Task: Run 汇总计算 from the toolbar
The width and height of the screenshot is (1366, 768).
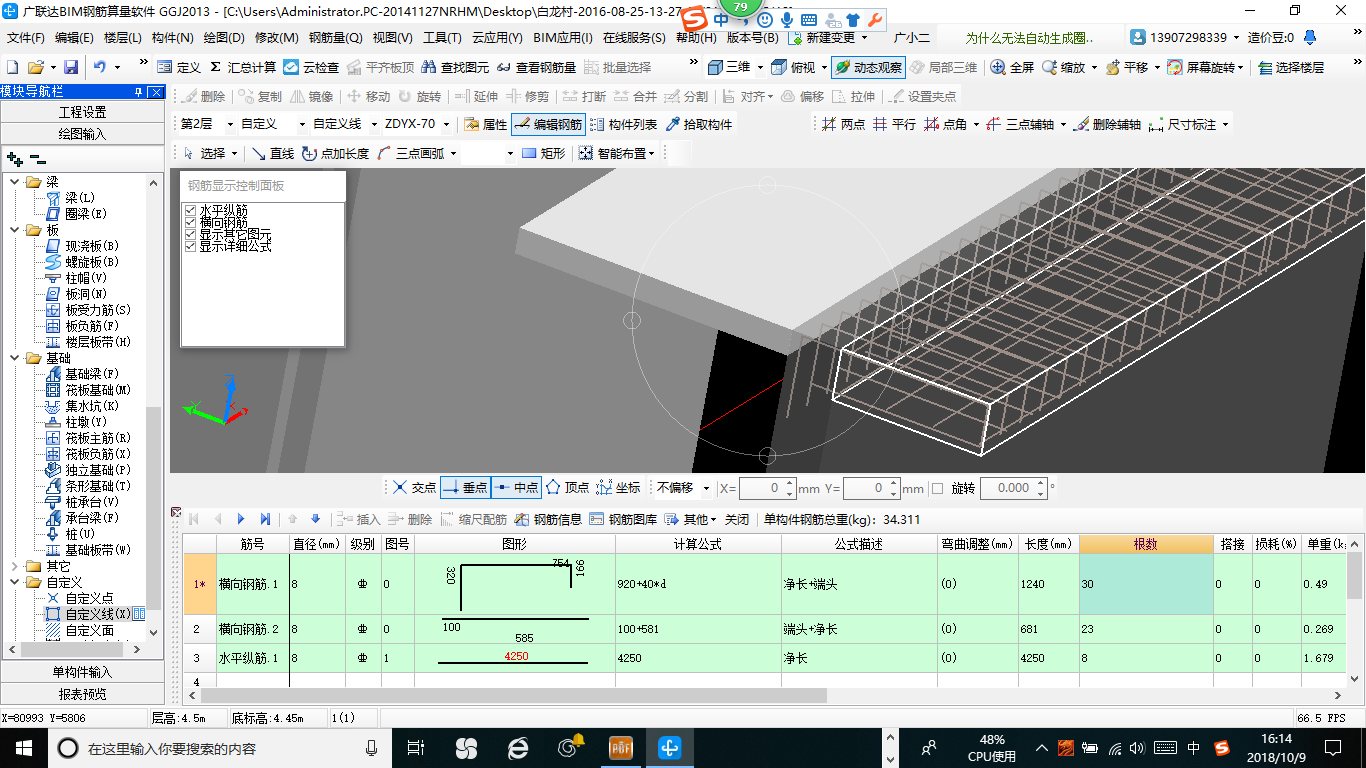Action: (243, 67)
